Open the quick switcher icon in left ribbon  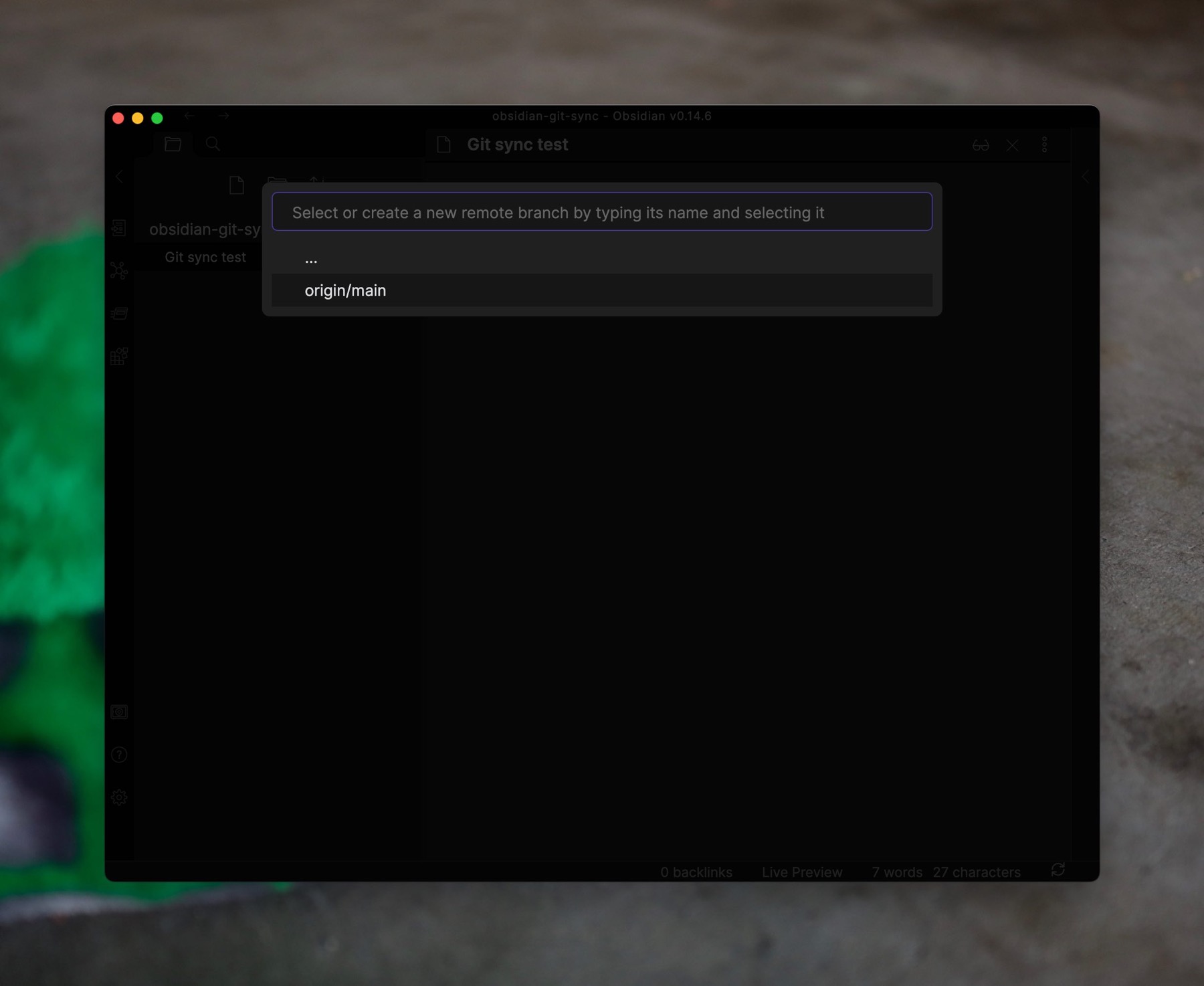pyautogui.click(x=119, y=228)
